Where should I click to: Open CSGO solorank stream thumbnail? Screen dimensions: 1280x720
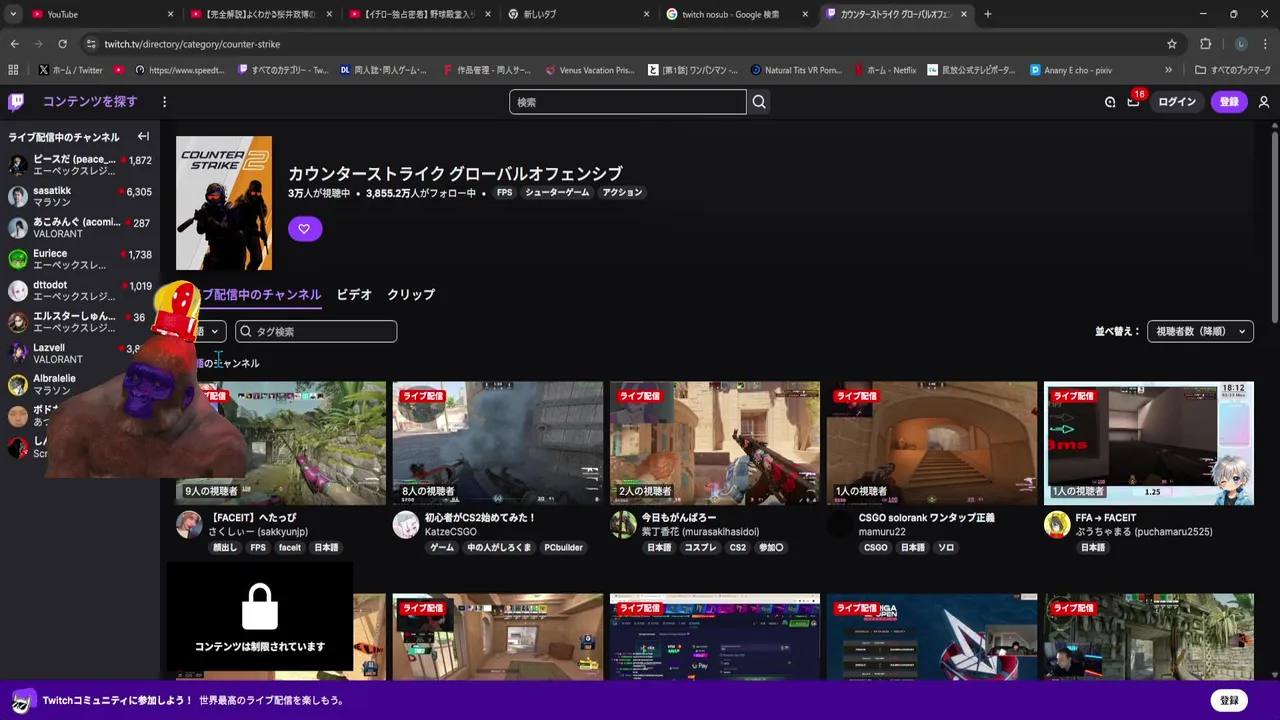pyautogui.click(x=932, y=442)
